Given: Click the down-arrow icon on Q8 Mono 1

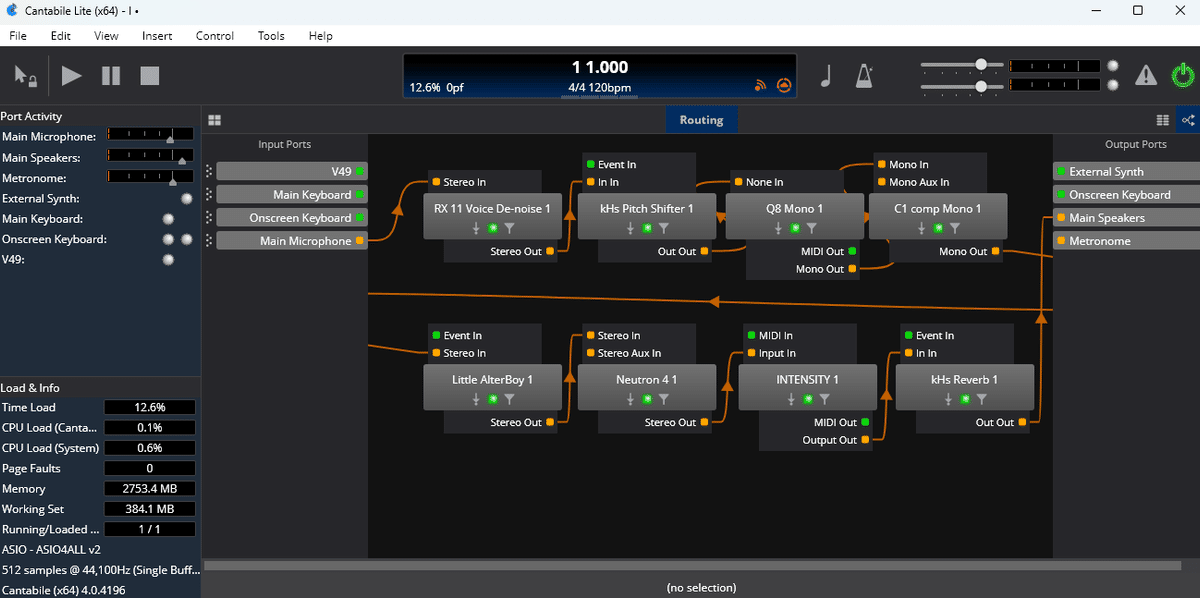Looking at the screenshot, I should pyautogui.click(x=778, y=229).
